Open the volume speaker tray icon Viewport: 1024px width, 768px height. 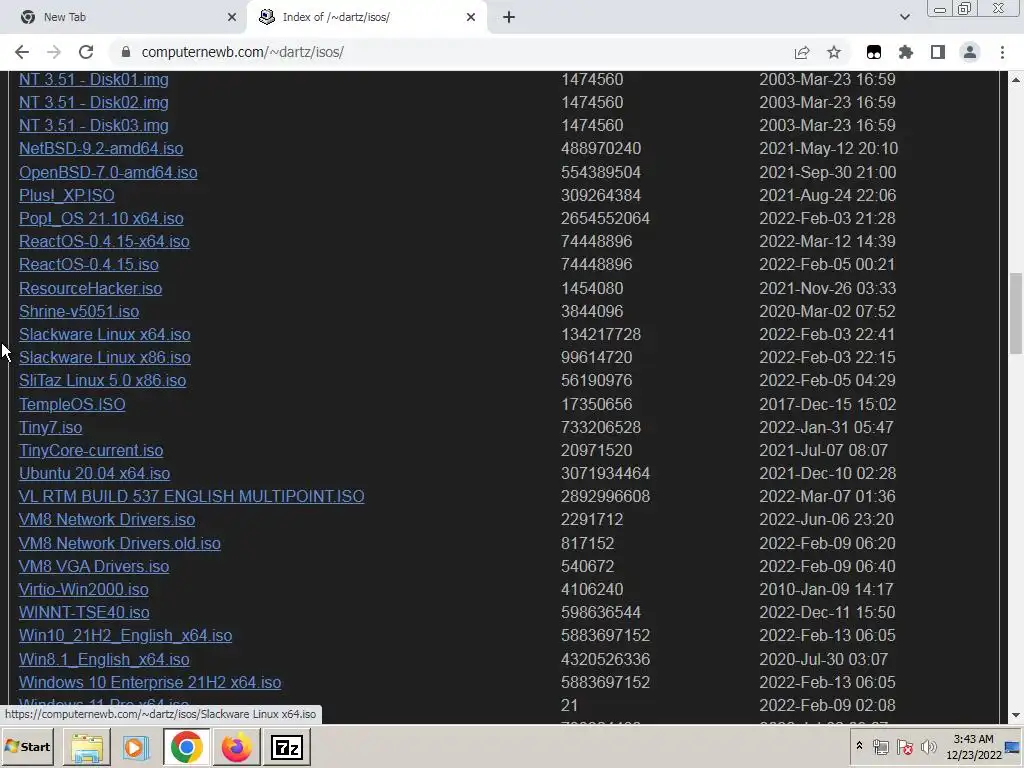pos(928,747)
